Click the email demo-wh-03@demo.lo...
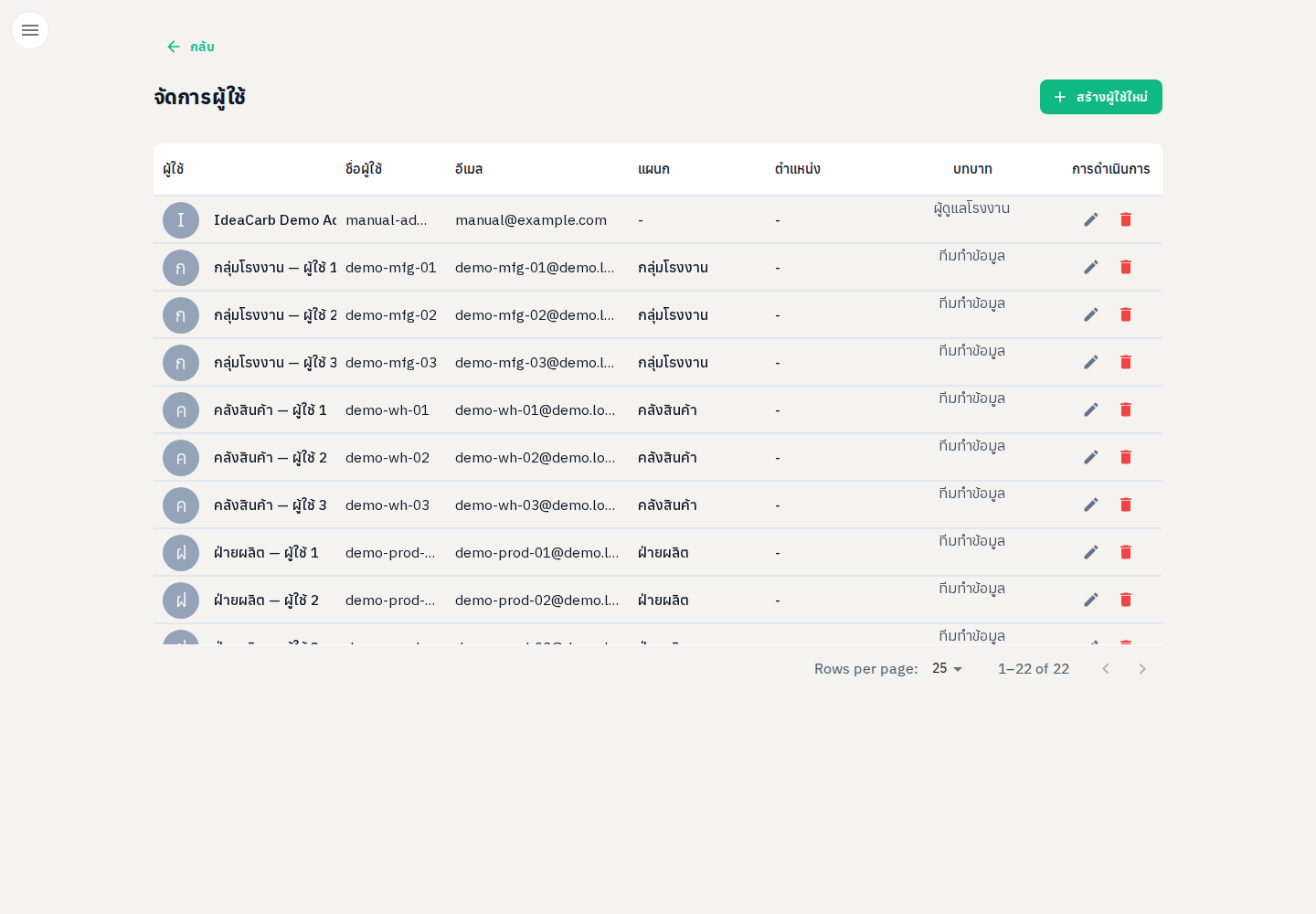Viewport: 1316px width, 914px height. tap(536, 505)
